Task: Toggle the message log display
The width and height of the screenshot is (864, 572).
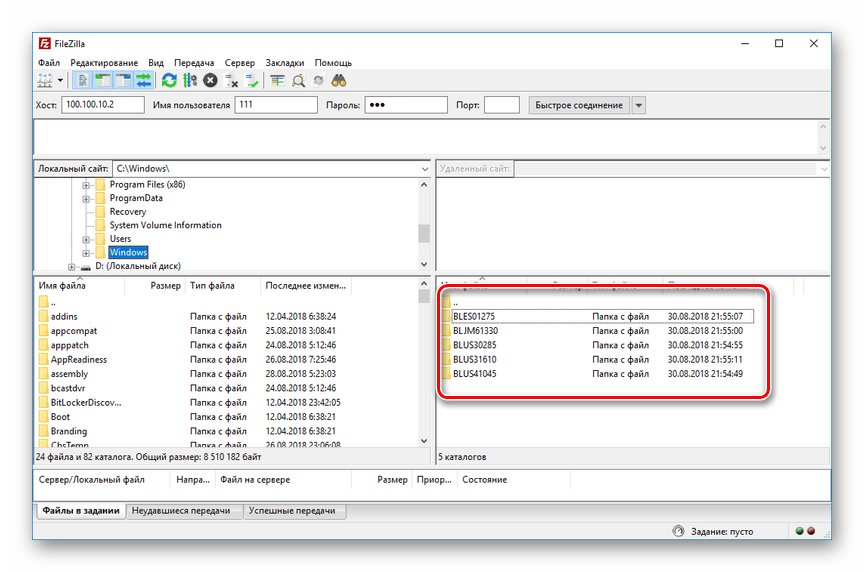Action: tap(83, 80)
